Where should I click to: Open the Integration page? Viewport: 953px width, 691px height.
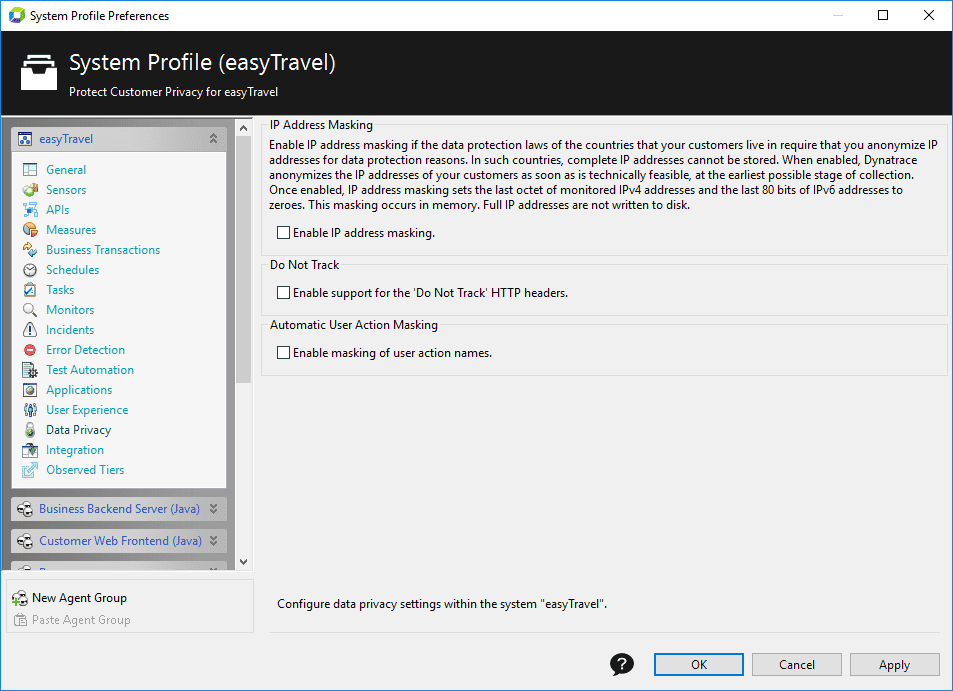(75, 450)
